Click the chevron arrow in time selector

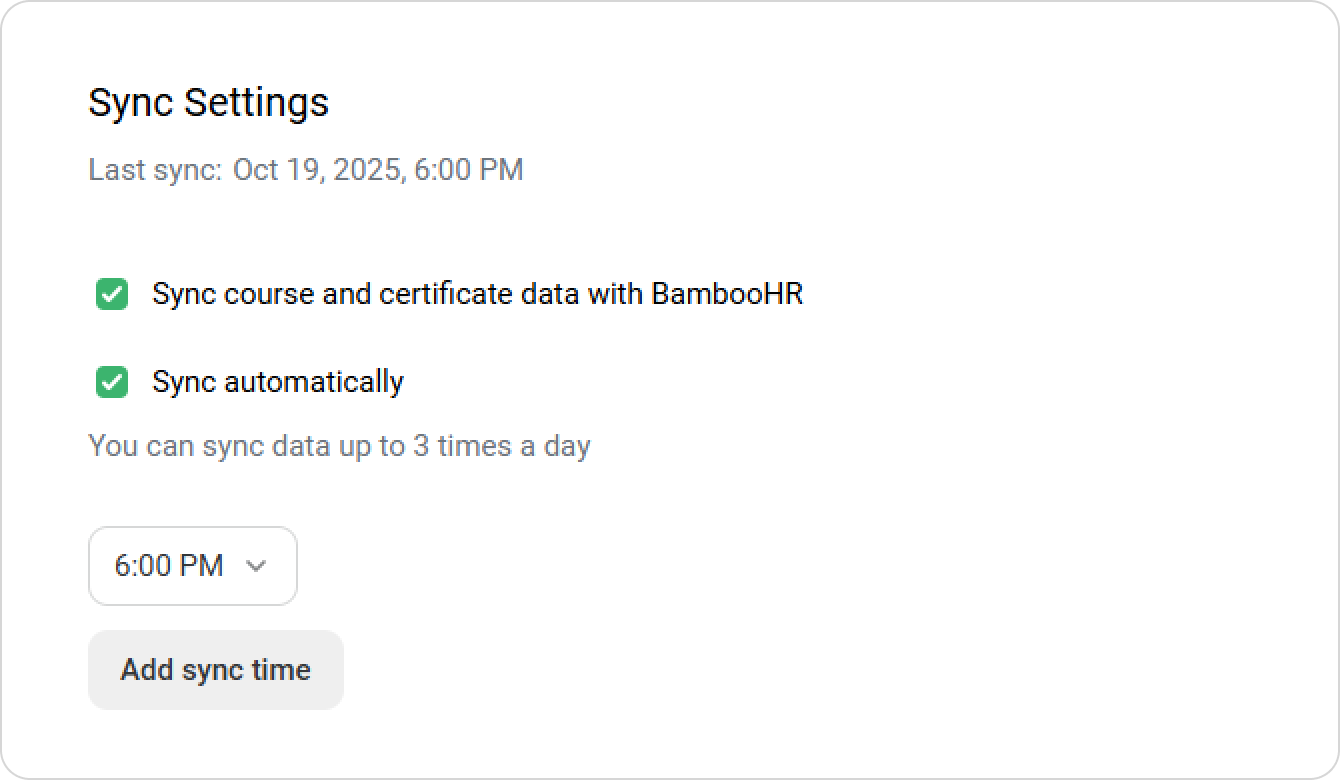(256, 566)
